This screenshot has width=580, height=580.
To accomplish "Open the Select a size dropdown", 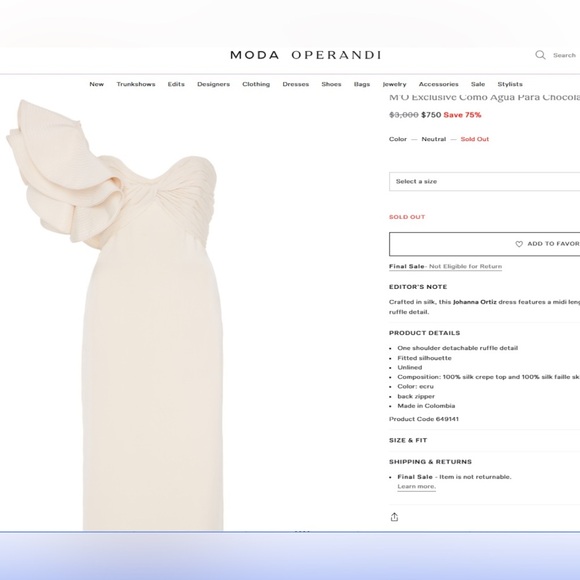I will (x=484, y=181).
